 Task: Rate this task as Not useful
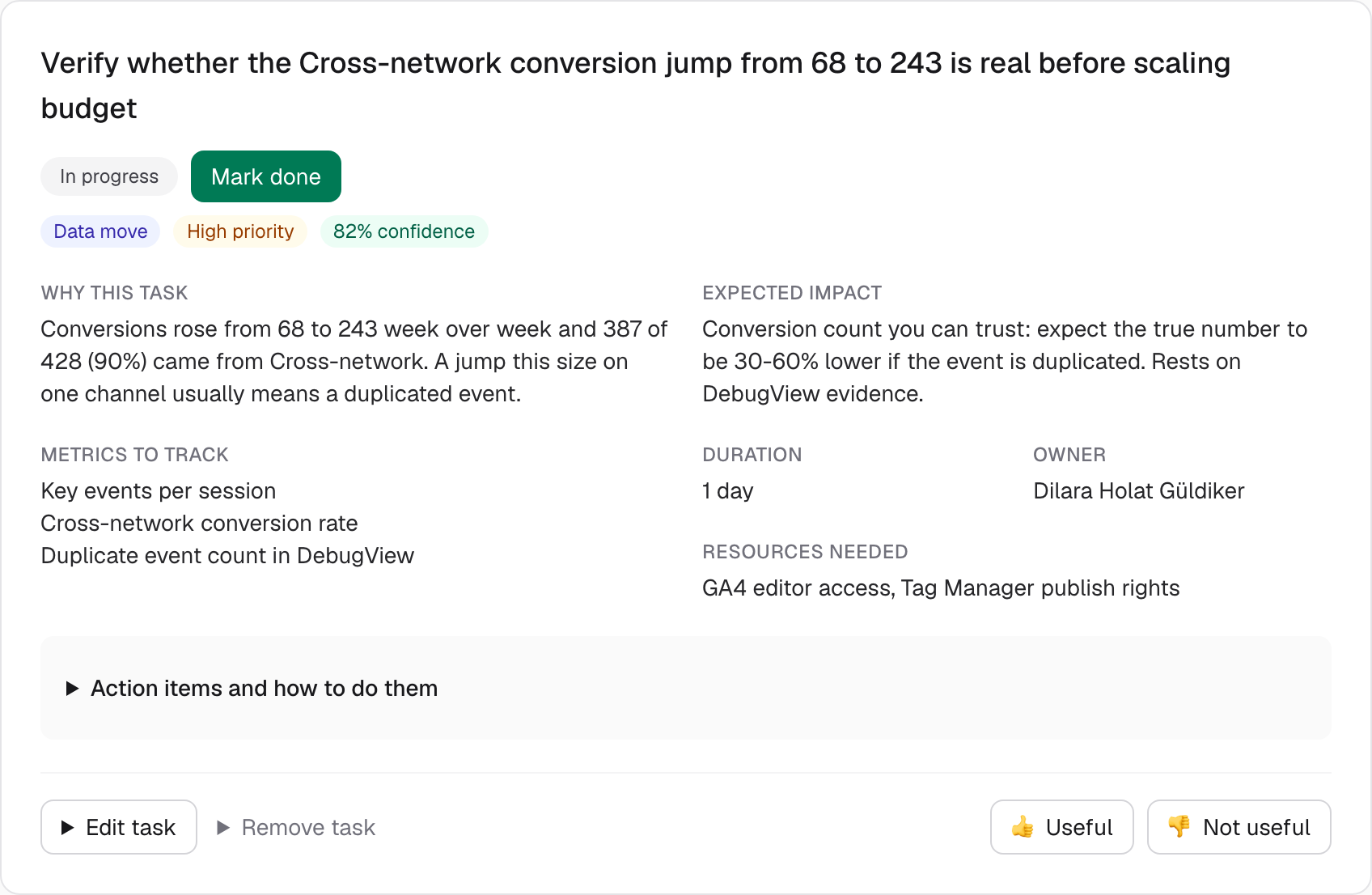[x=1239, y=827]
